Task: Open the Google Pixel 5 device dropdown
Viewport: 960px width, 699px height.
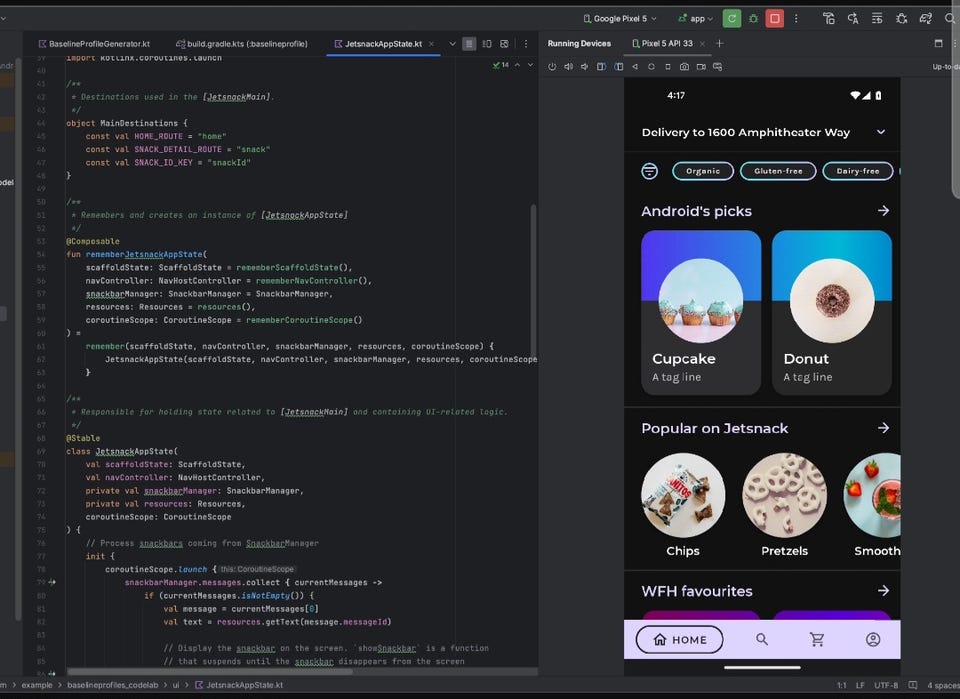Action: point(620,18)
